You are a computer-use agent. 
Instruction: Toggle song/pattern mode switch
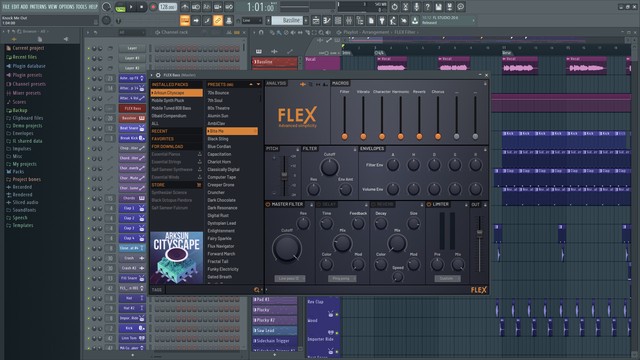pyautogui.click(x=120, y=7)
